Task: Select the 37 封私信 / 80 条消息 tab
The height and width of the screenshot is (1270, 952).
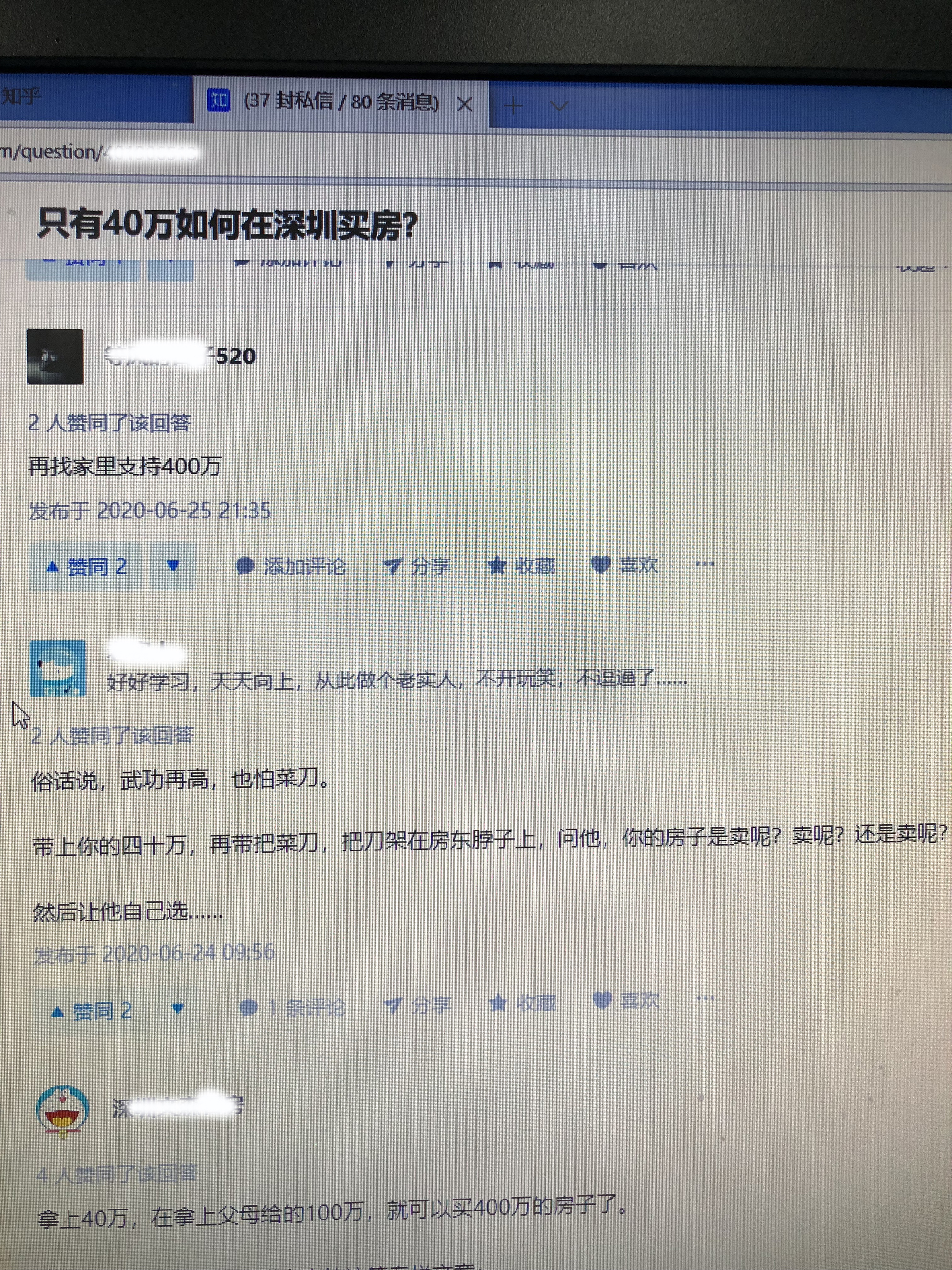Action: click(340, 103)
